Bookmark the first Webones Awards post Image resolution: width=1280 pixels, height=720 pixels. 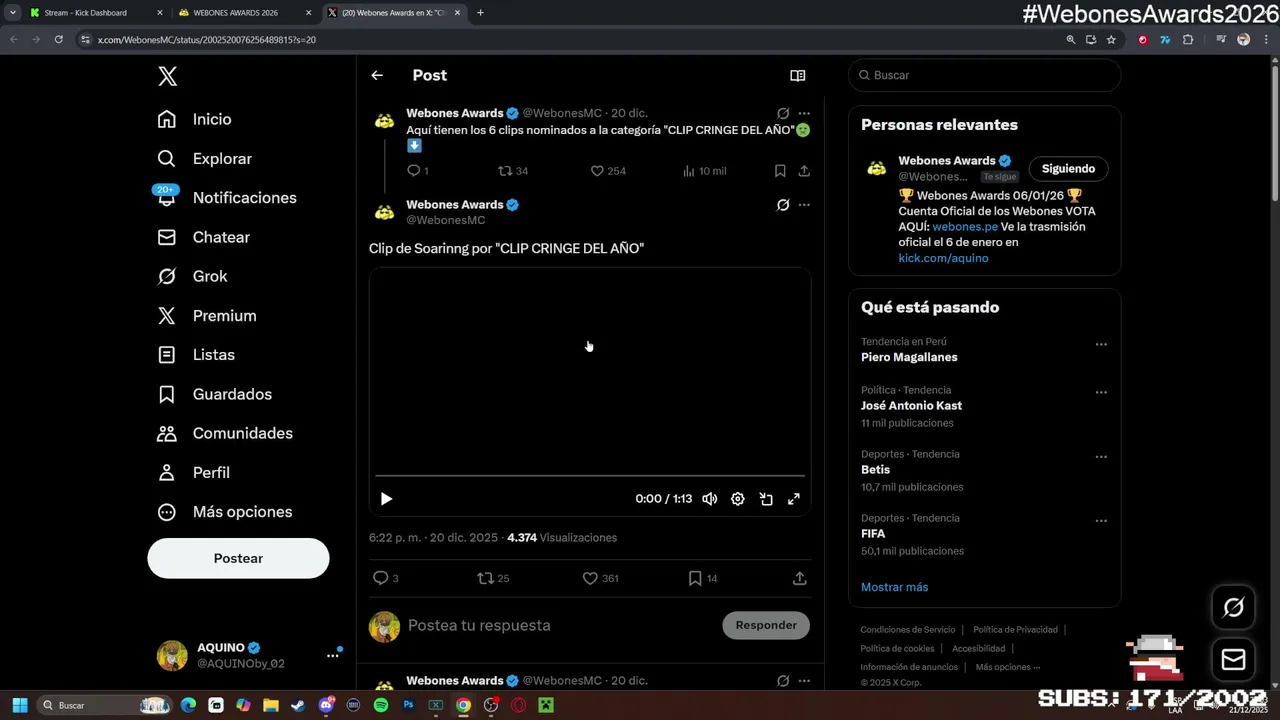780,171
